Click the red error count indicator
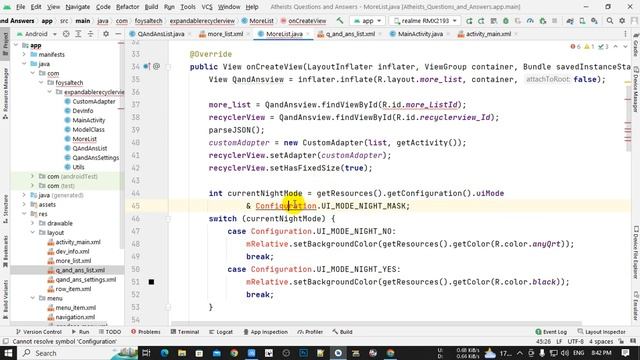 576,47
